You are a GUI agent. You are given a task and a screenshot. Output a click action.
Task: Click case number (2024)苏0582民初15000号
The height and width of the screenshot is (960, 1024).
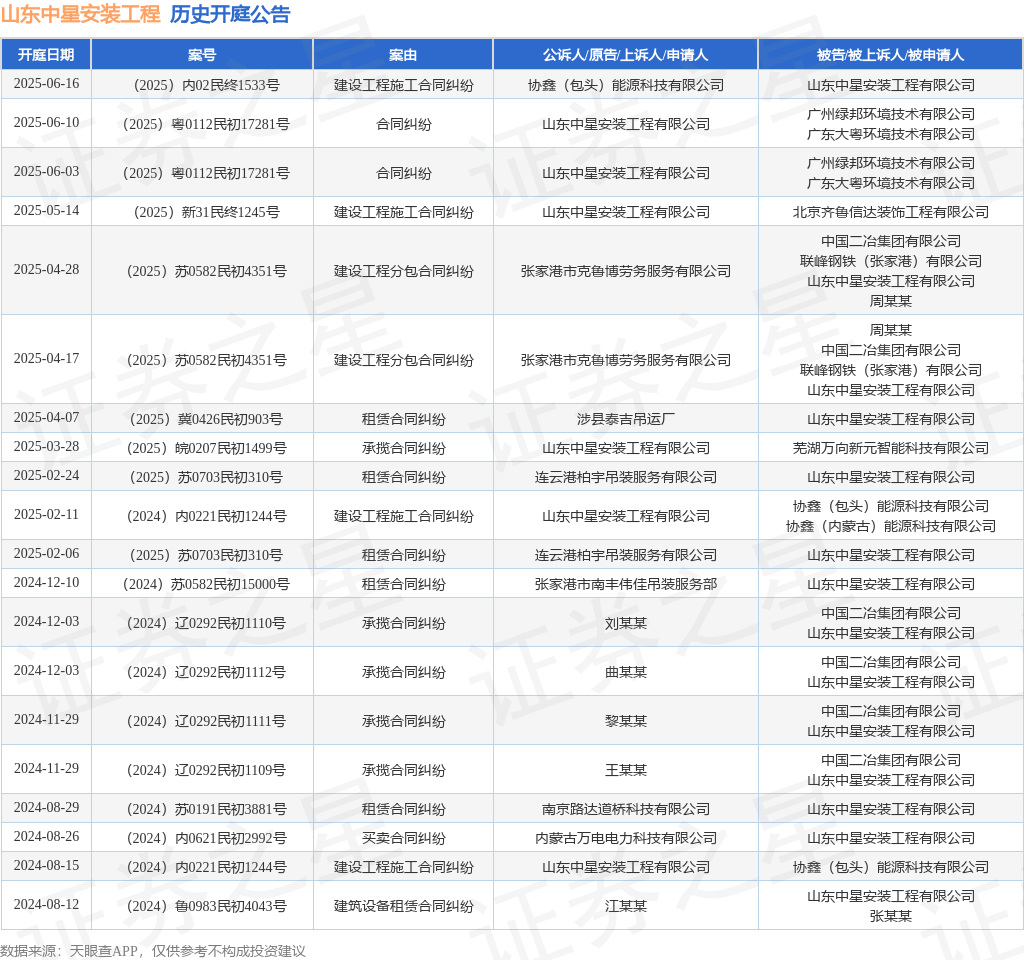[206, 584]
